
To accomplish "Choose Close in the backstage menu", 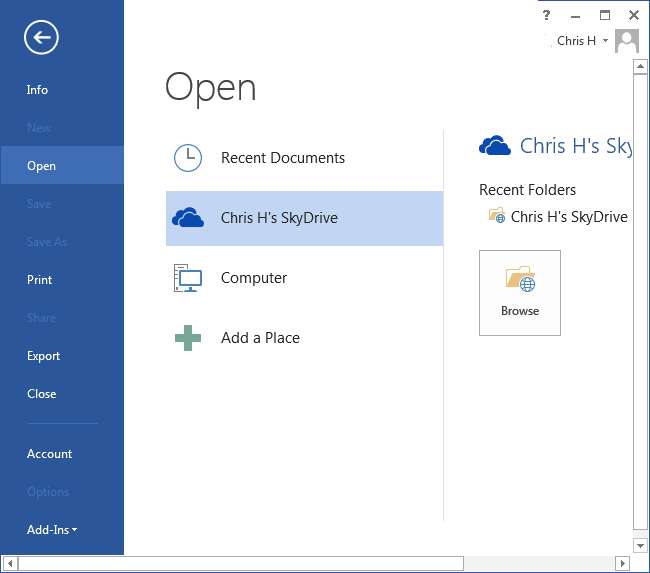I will (42, 394).
